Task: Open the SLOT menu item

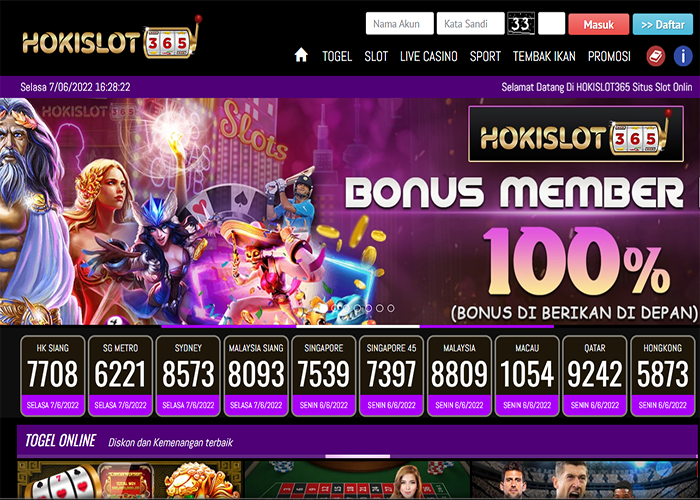Action: pos(376,56)
